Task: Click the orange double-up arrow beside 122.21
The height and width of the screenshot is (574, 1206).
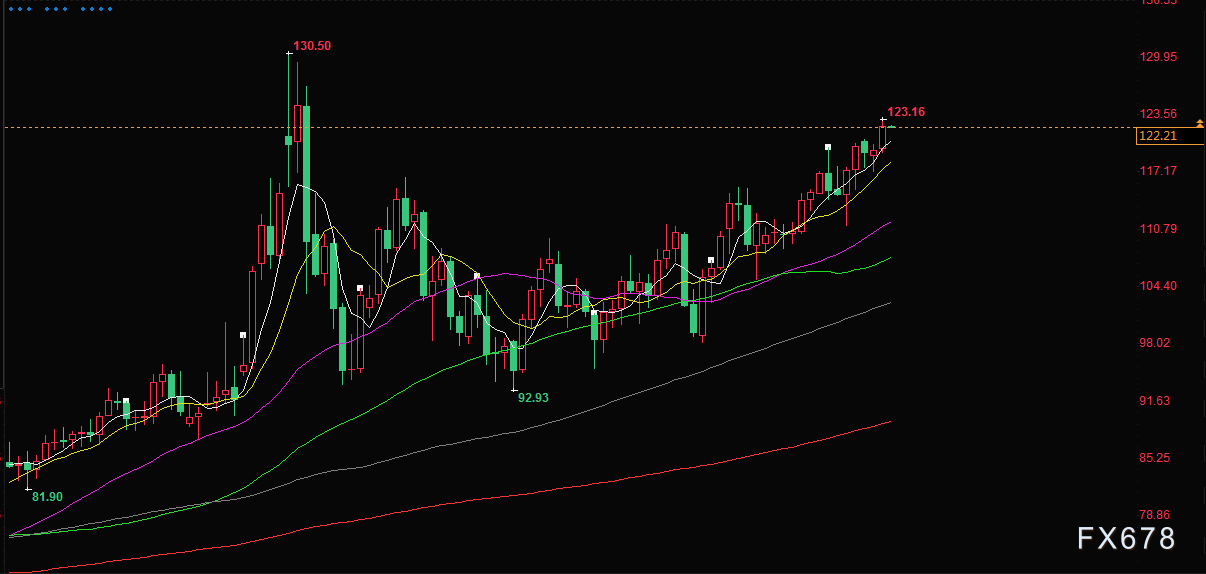Action: 1199,123
